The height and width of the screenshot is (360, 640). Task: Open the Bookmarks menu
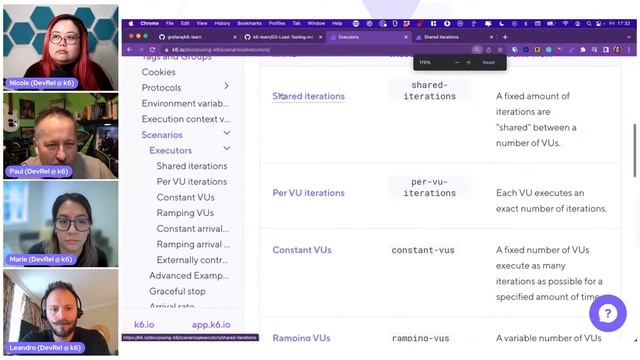click(x=249, y=24)
